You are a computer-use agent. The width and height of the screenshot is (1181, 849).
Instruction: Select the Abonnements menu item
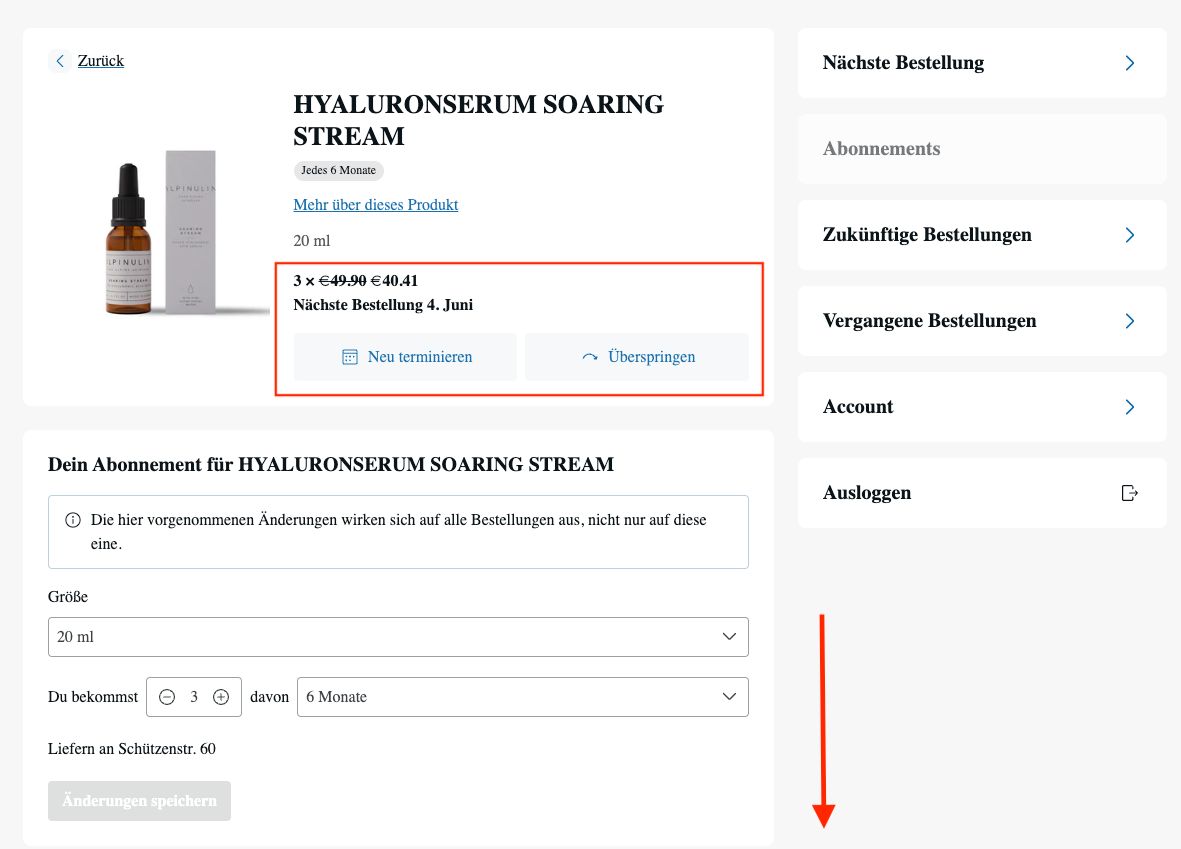click(881, 149)
